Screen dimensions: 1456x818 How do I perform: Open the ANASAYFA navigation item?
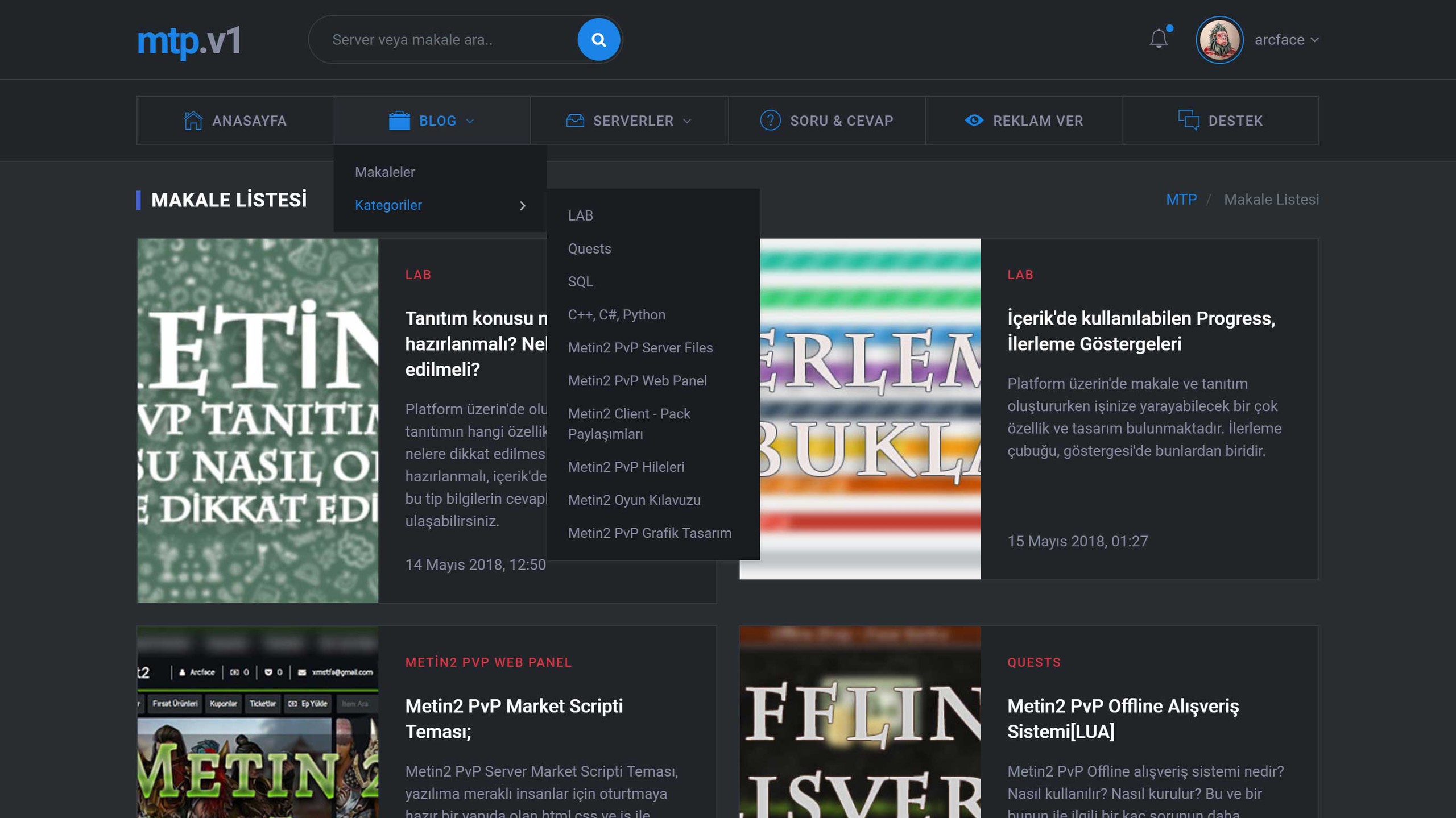[x=235, y=121]
